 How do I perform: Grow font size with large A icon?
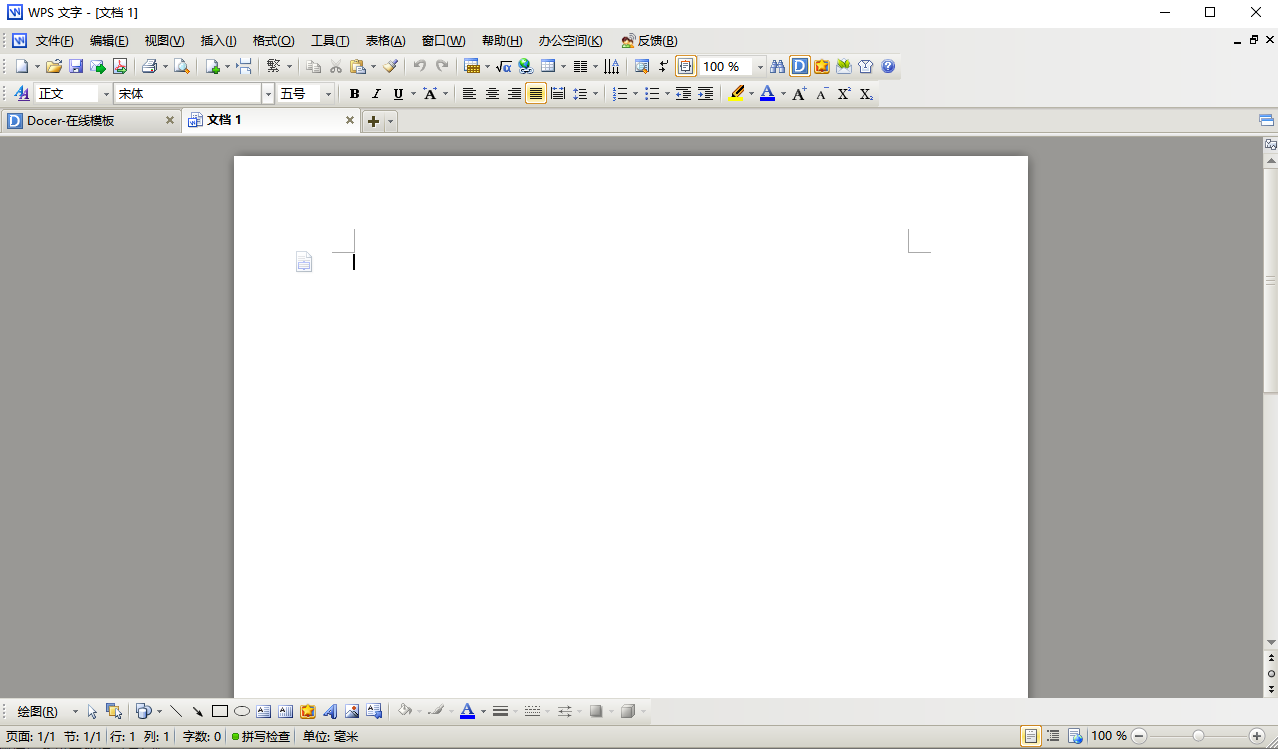click(799, 94)
